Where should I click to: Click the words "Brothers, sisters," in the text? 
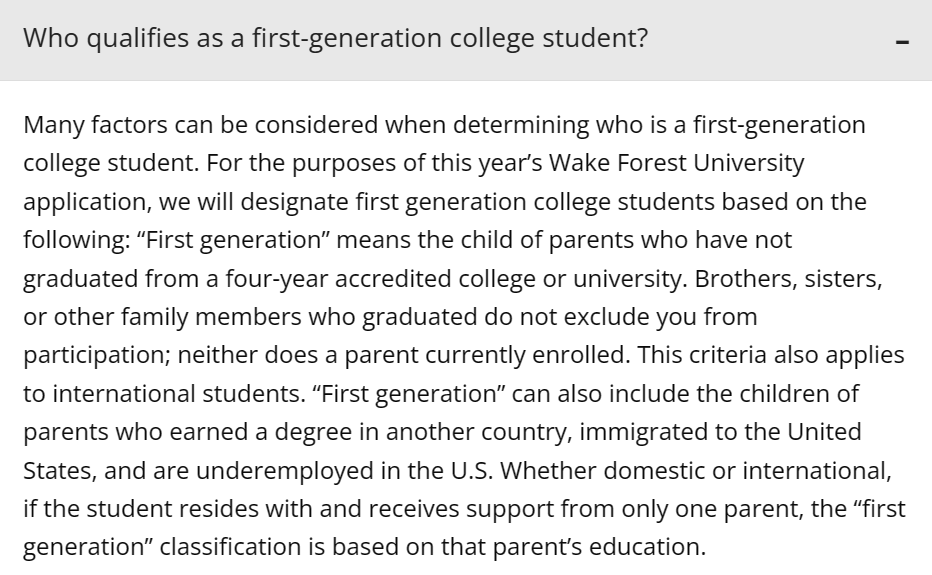pyautogui.click(x=788, y=279)
